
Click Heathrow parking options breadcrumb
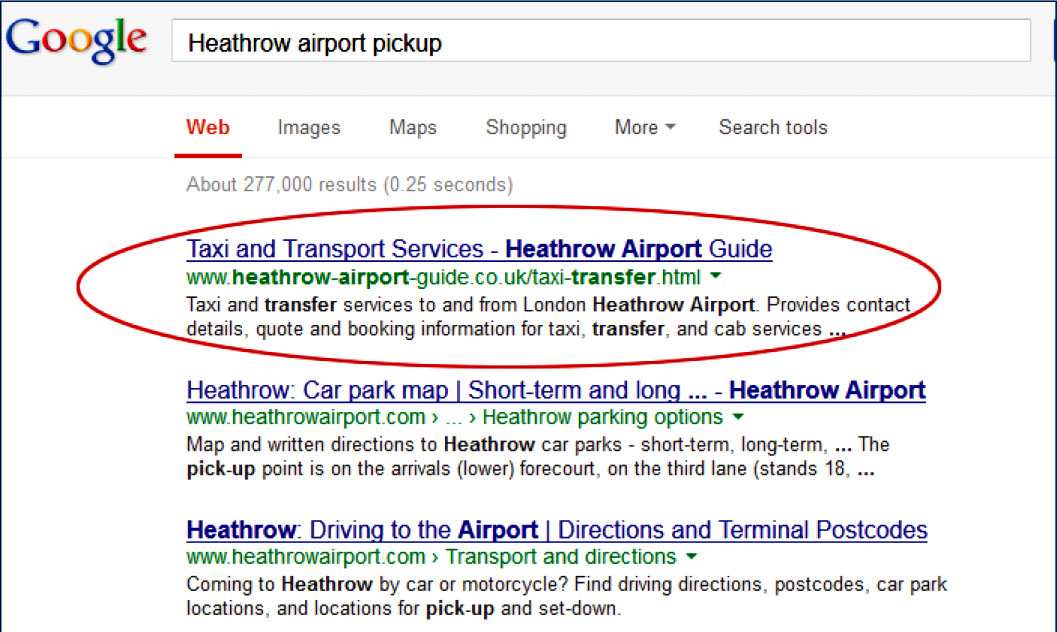tap(602, 417)
